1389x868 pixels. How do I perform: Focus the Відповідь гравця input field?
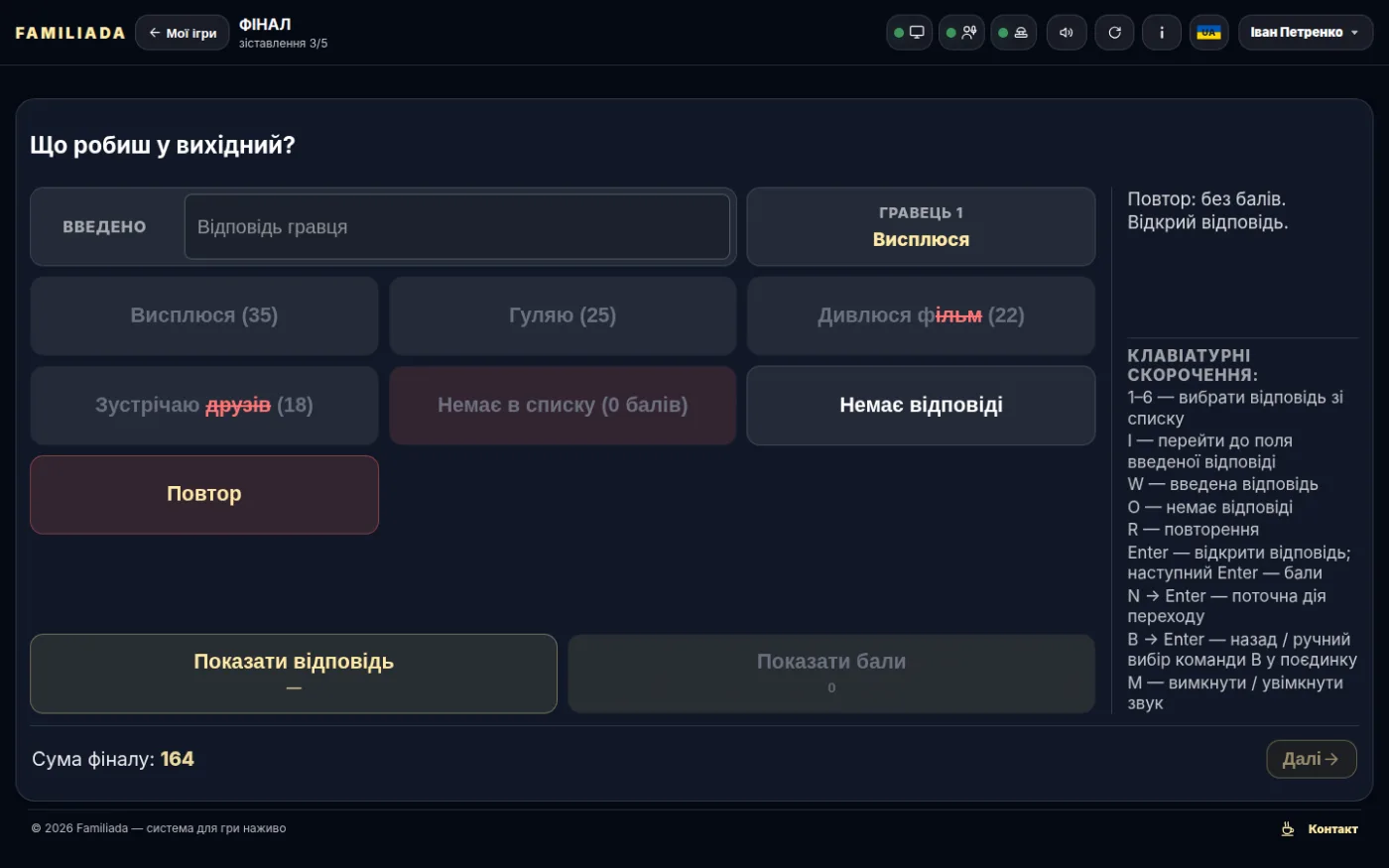pos(457,226)
